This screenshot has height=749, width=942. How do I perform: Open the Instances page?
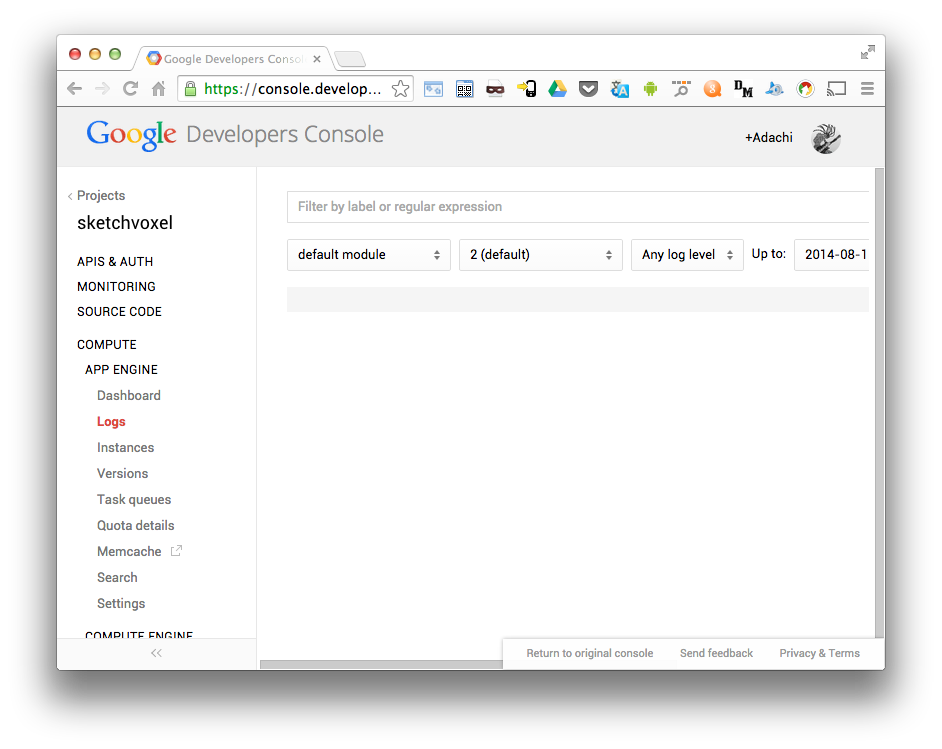point(125,447)
